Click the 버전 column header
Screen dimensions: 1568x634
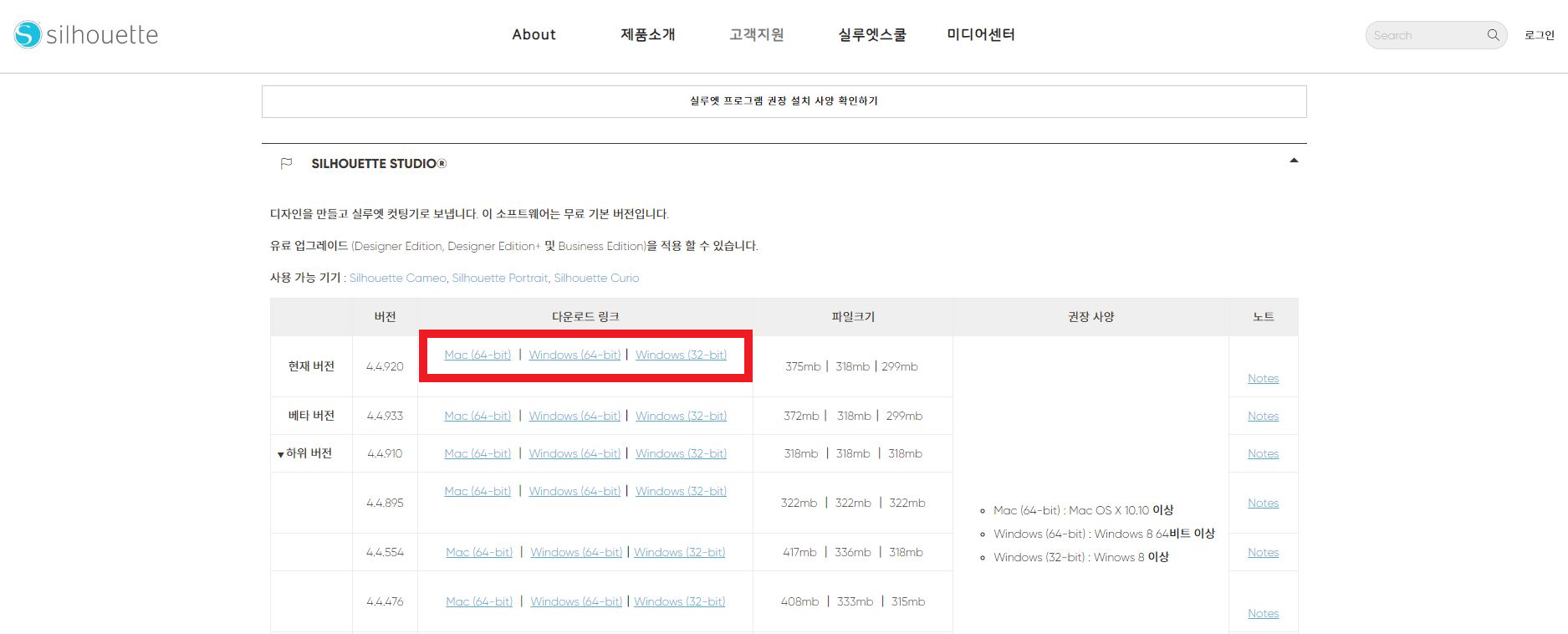click(385, 317)
